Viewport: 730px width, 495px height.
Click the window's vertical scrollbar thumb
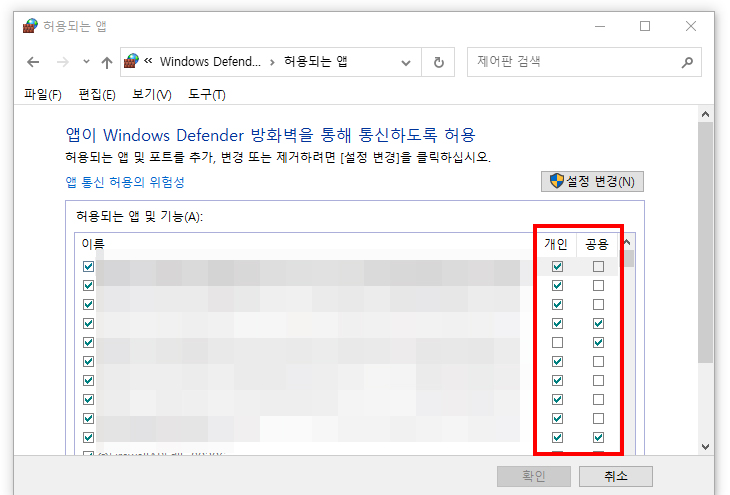click(x=705, y=242)
